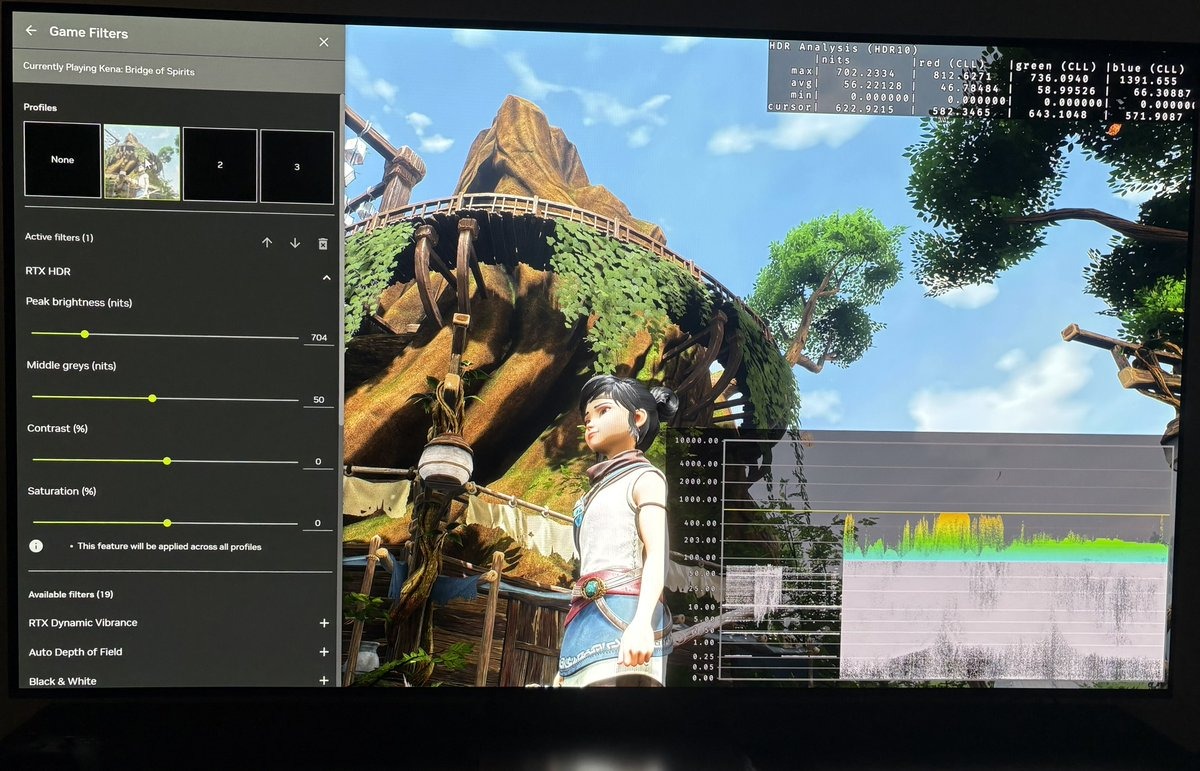Screen dimensions: 1200x771
Task: Click the RTX HDR filter title
Action: point(47,270)
